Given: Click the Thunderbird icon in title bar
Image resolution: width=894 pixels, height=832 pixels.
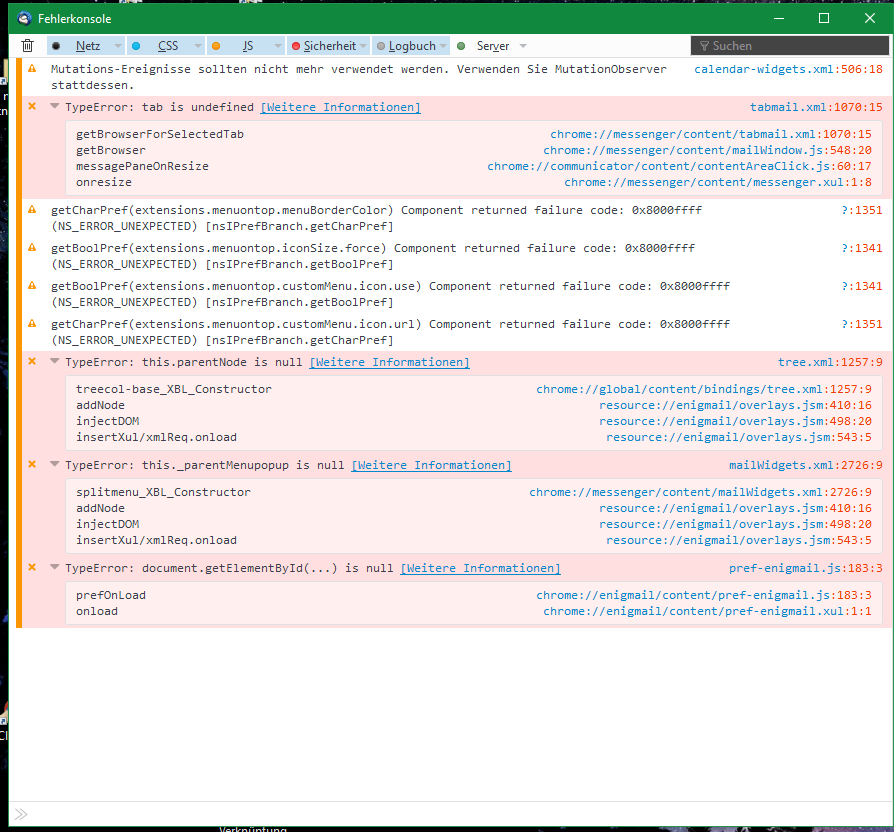Looking at the screenshot, I should (23, 18).
